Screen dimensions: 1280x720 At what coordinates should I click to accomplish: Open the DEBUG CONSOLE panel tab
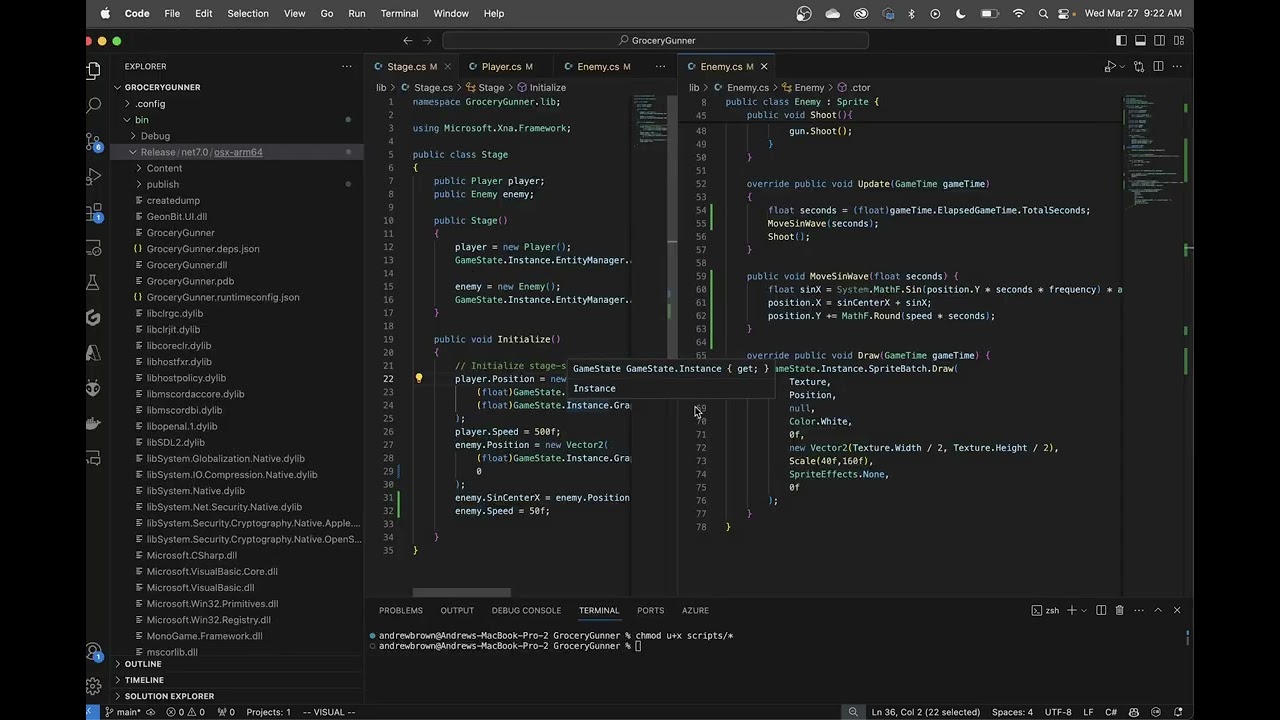click(x=526, y=610)
